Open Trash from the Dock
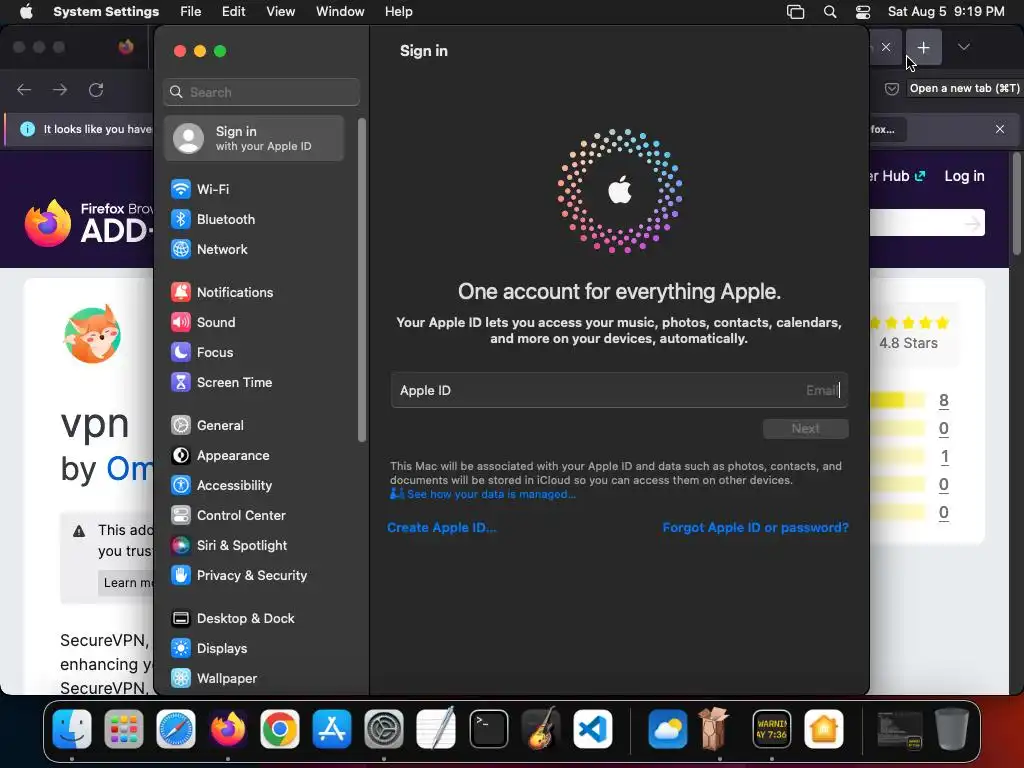Viewport: 1024px width, 768px height. tap(952, 728)
